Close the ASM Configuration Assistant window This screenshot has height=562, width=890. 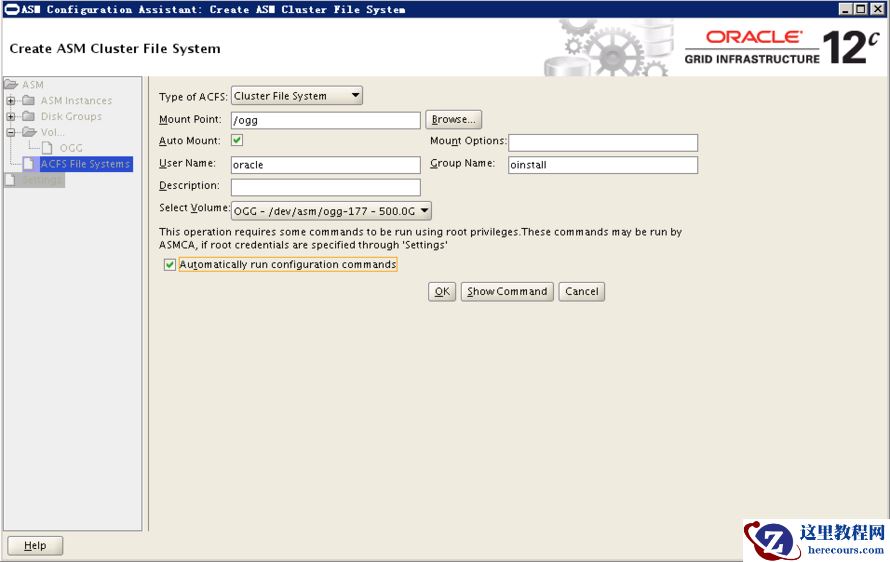point(877,9)
